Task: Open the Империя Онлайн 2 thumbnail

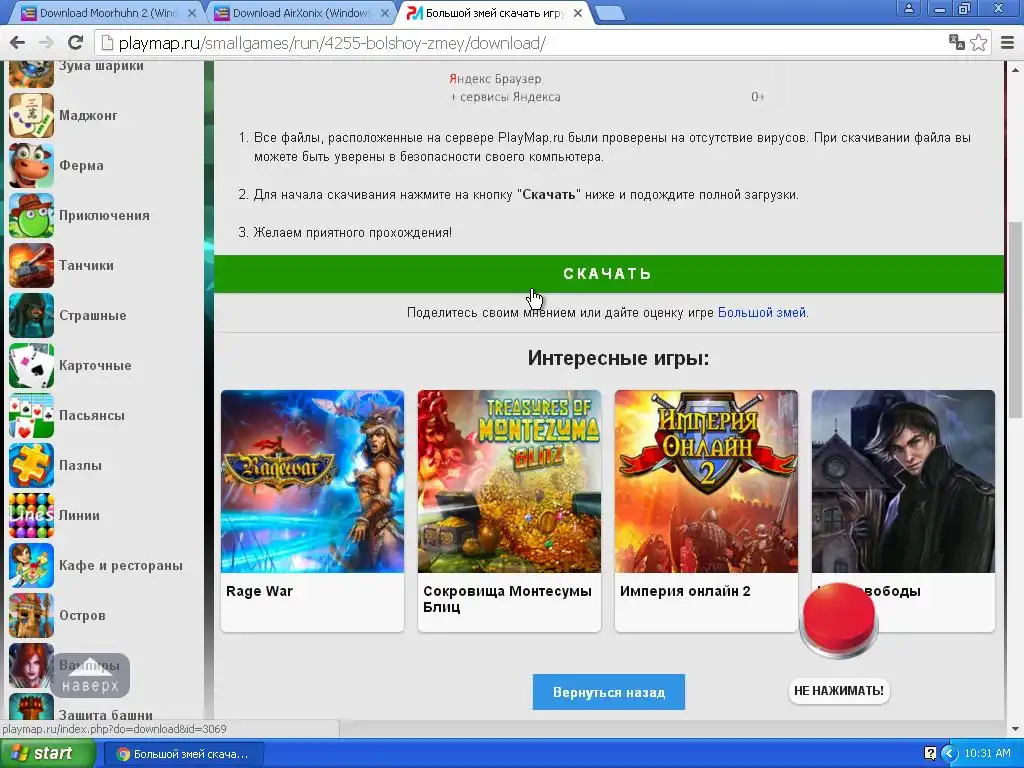Action: 706,481
